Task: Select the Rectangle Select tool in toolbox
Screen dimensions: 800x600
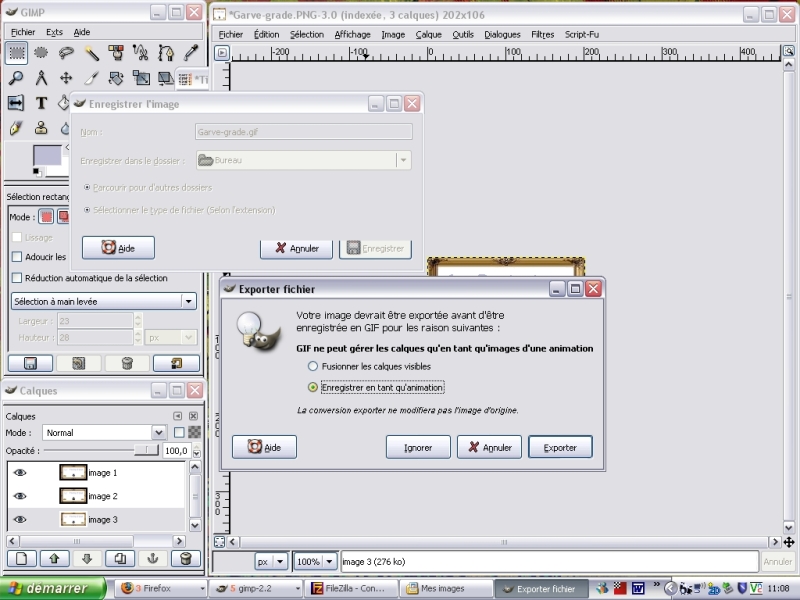Action: (x=16, y=53)
